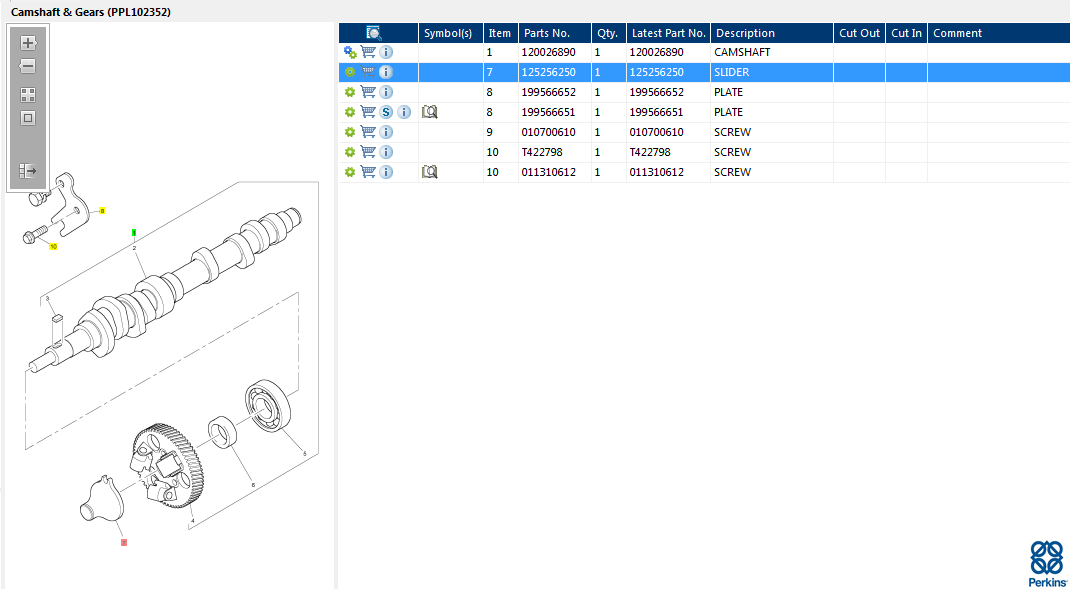Viewport: 1070px width, 589px height.
Task: Open book-magnifier symbol for part 199566651
Action: pos(429,112)
